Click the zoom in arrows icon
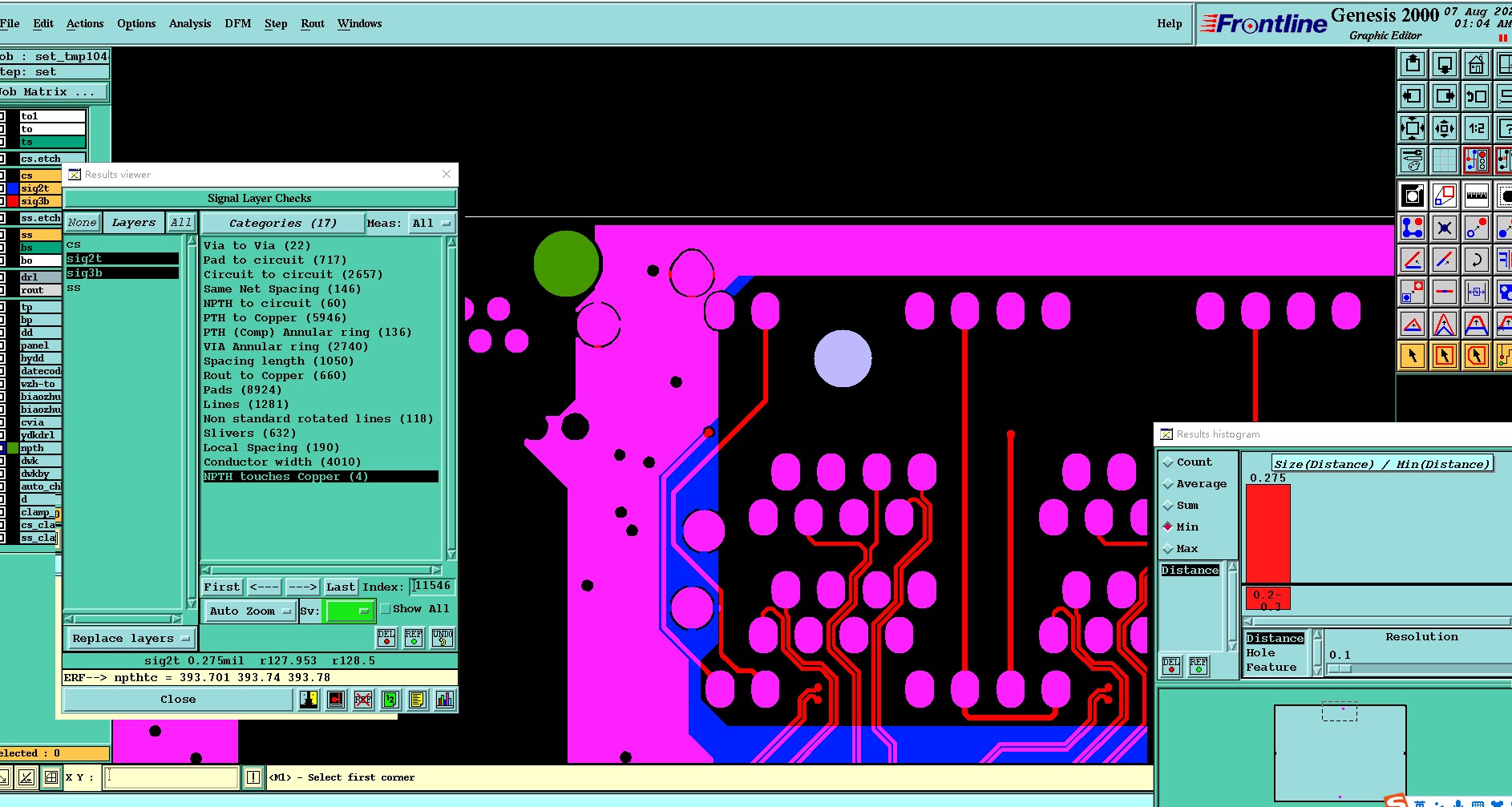Screen dimensions: 1512x807 point(1445,127)
